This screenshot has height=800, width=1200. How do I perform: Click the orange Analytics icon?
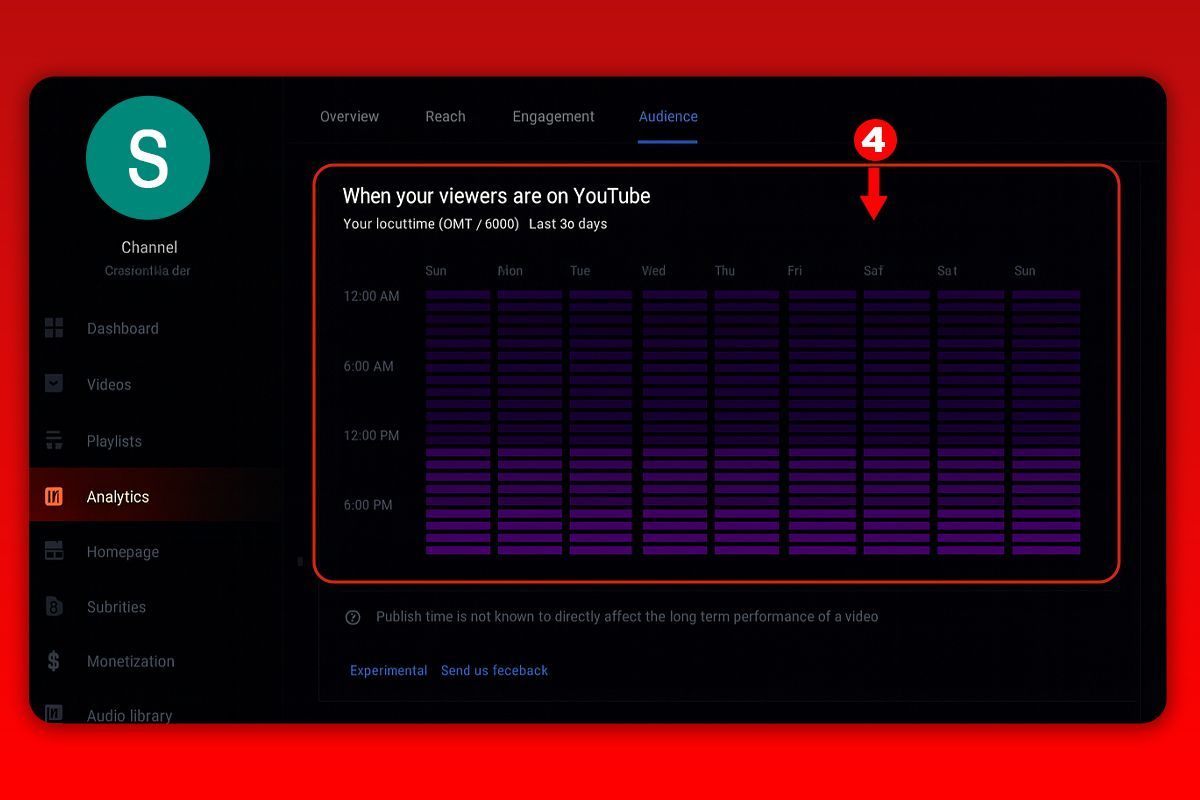(54, 496)
